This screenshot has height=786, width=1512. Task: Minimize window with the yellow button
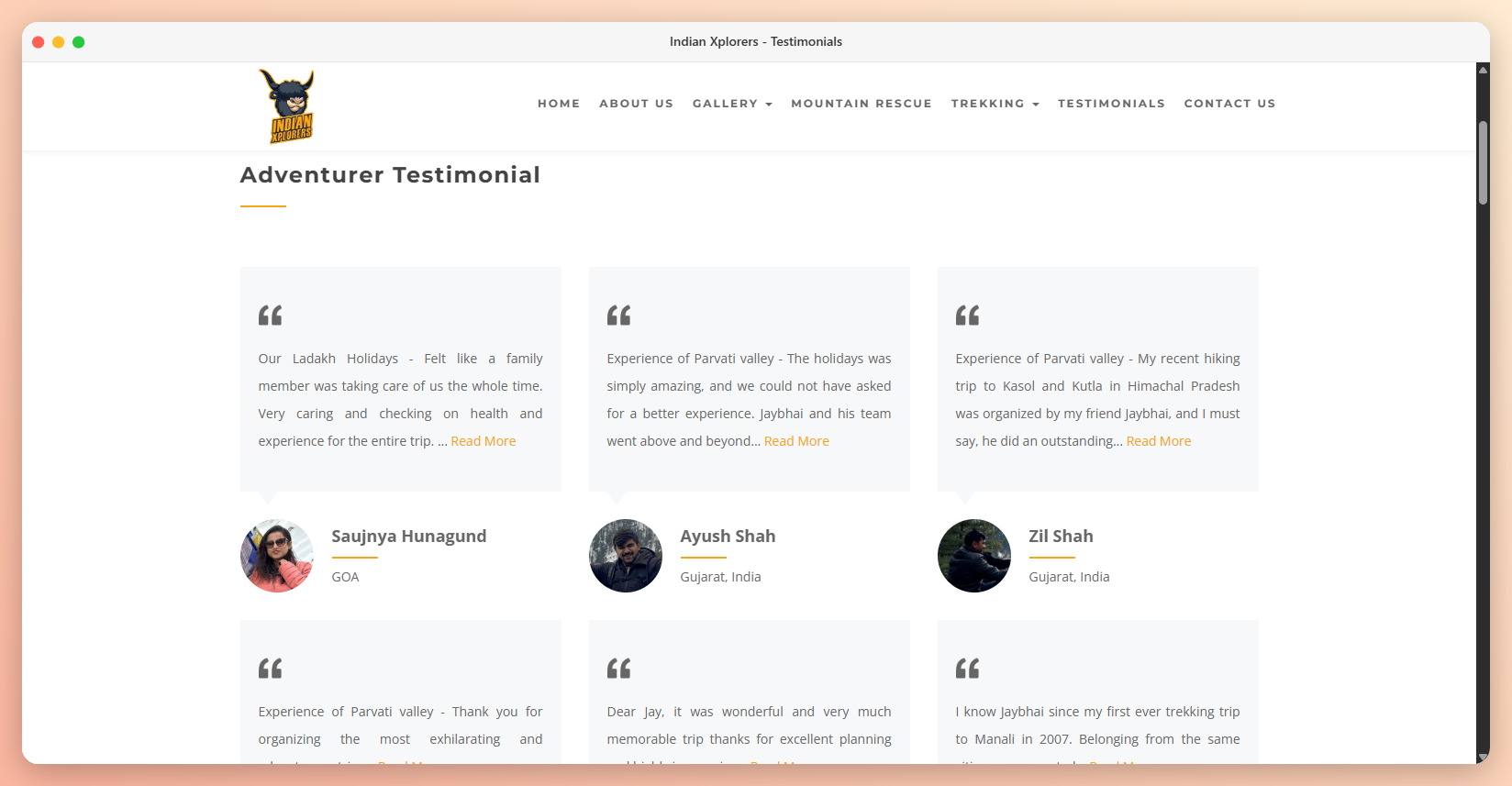click(x=58, y=42)
